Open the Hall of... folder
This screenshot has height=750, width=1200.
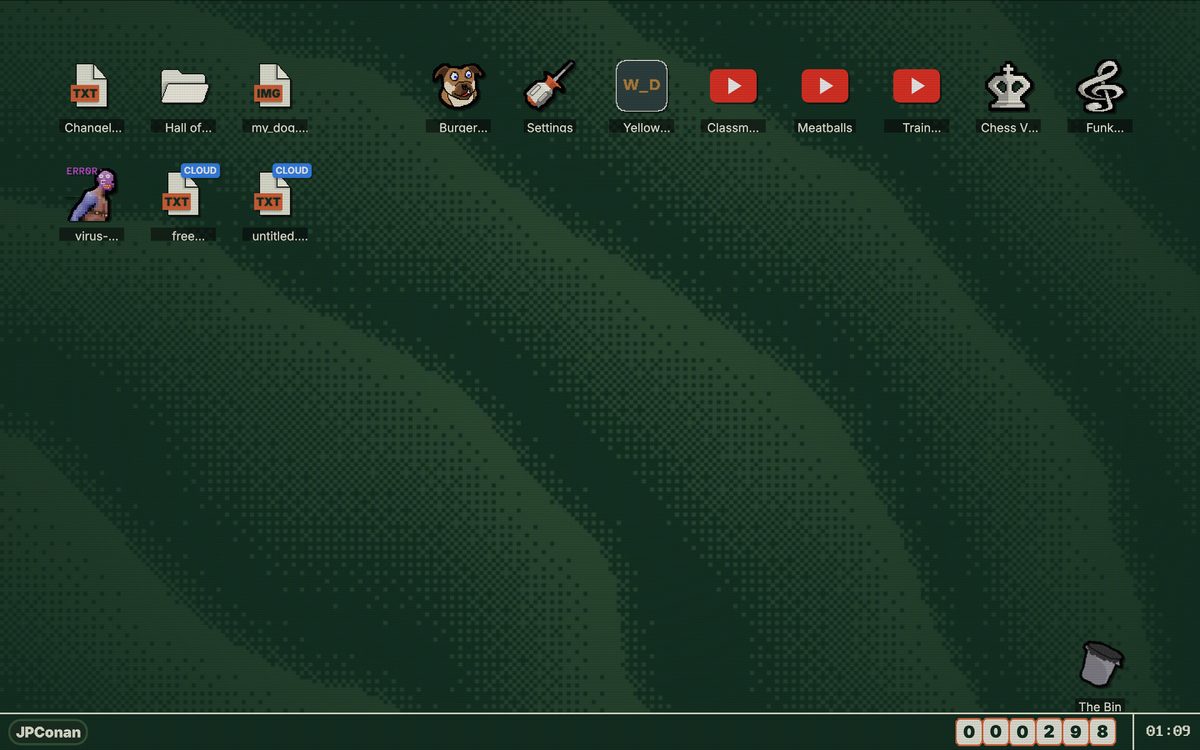click(183, 88)
